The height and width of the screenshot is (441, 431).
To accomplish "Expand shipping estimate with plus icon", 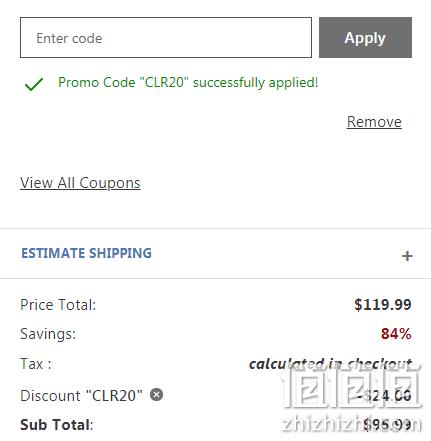I will pos(407,256).
